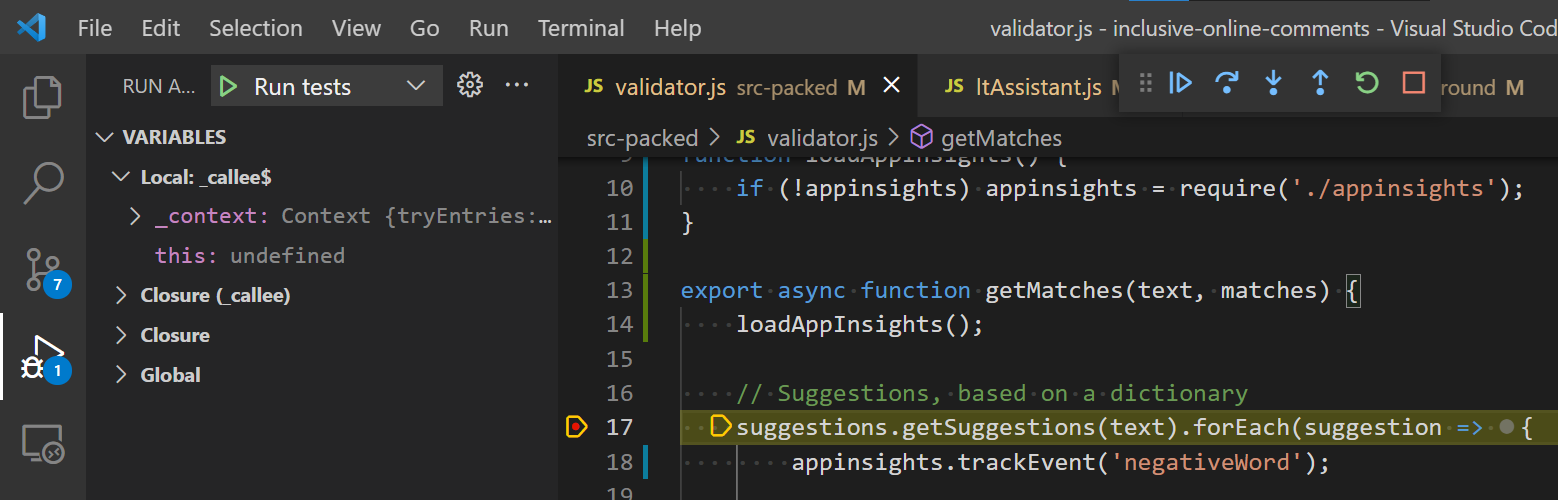Click line number 13 in gutter

pos(620,291)
